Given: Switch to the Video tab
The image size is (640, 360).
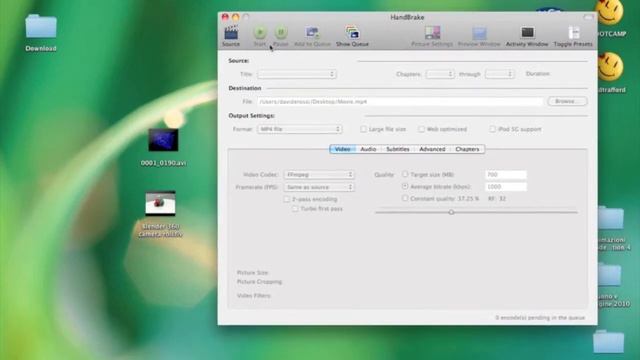Looking at the screenshot, I should [x=342, y=149].
